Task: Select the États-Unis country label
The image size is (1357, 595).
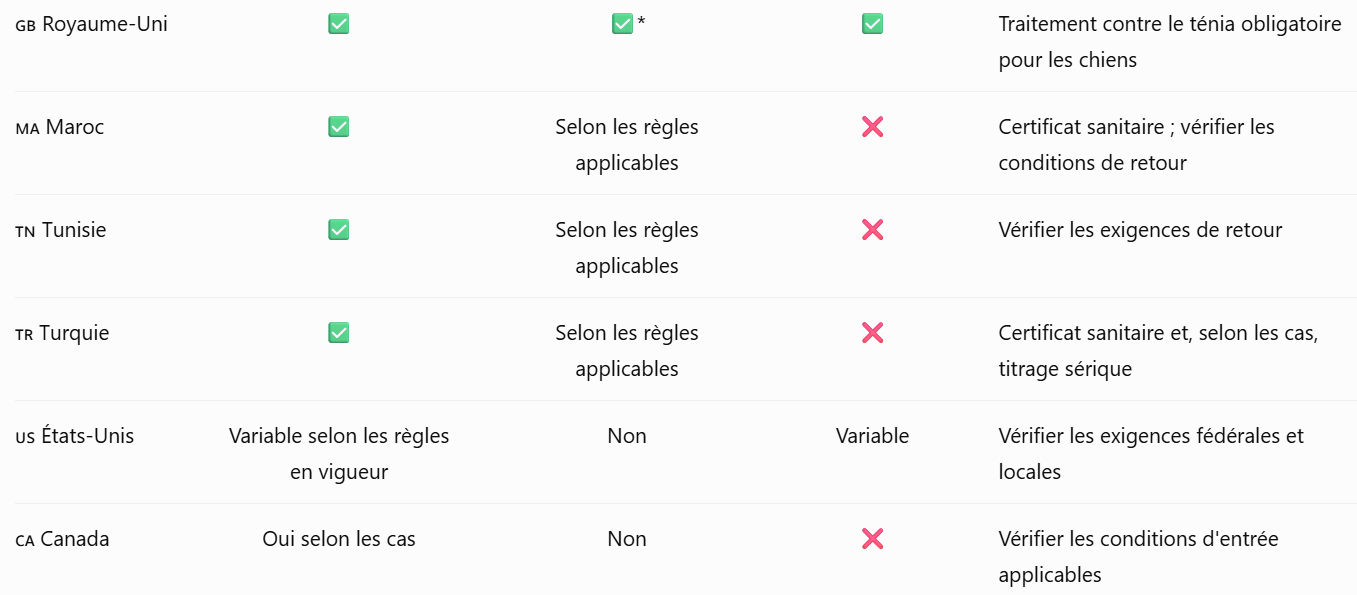Action: click(75, 436)
